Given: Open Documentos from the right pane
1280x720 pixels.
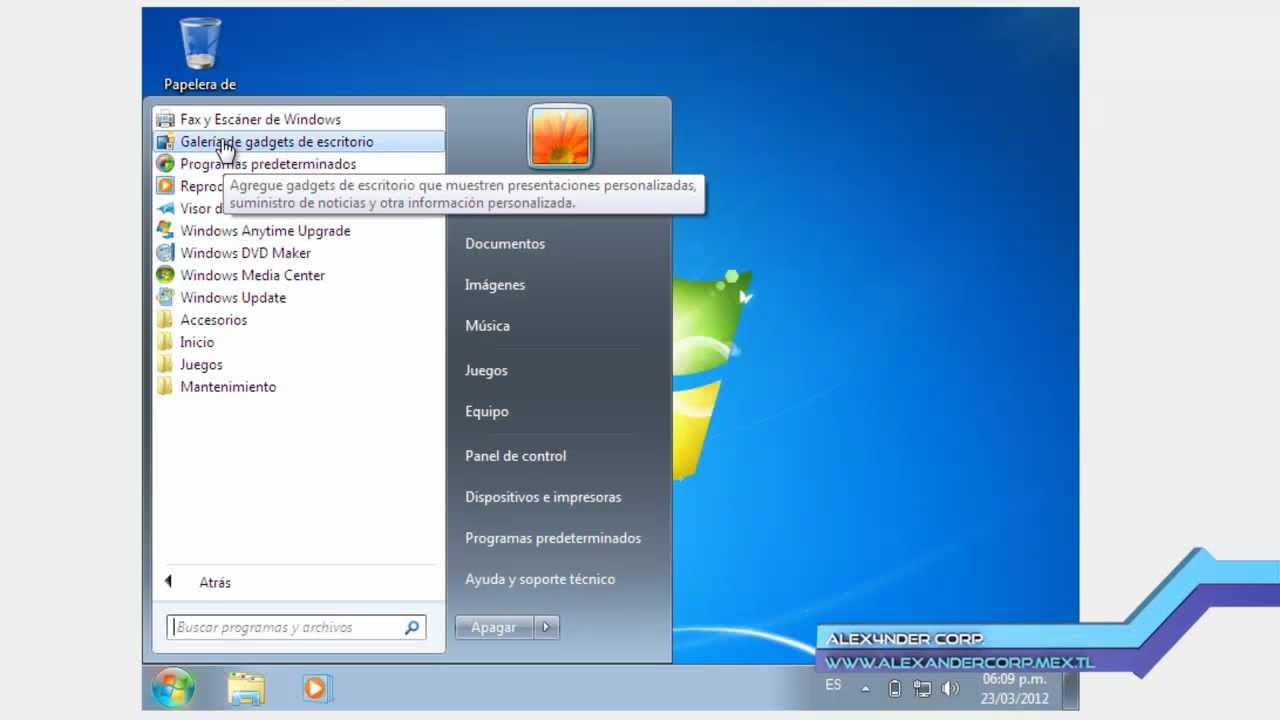Looking at the screenshot, I should pyautogui.click(x=505, y=244).
